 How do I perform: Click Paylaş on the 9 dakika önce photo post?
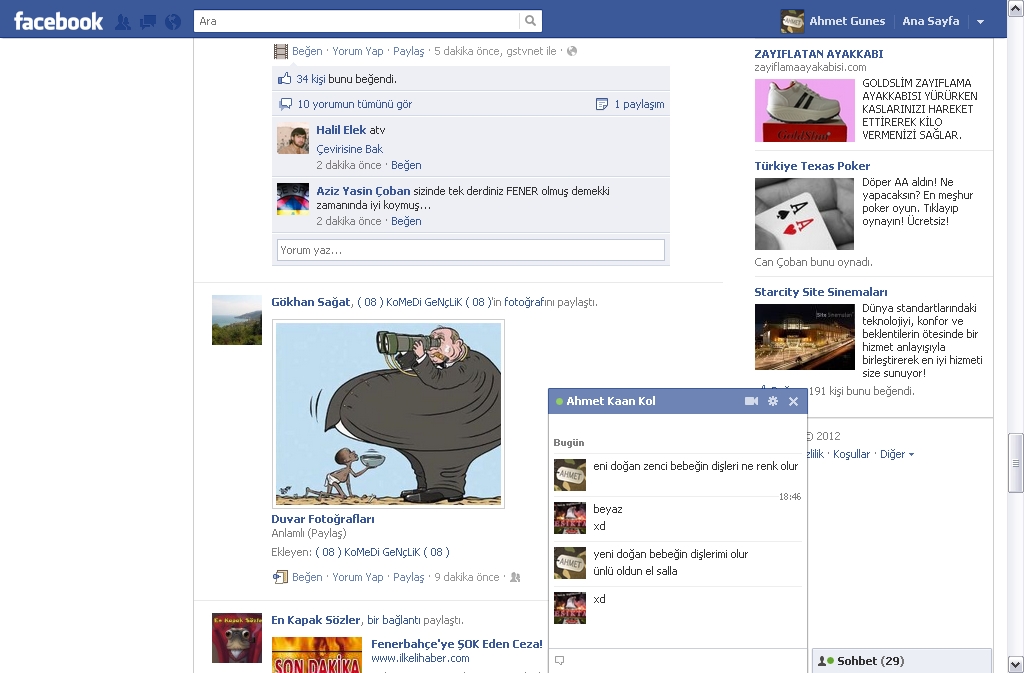click(408, 577)
